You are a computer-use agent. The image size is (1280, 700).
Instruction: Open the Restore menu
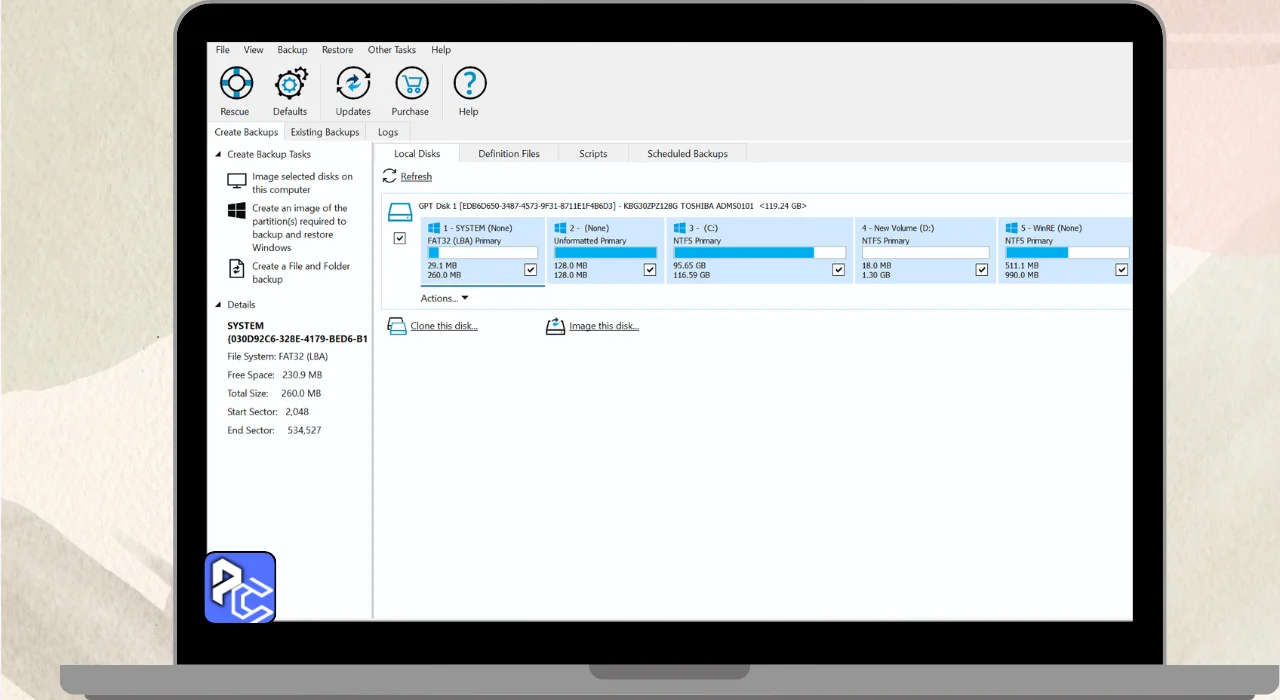(337, 50)
